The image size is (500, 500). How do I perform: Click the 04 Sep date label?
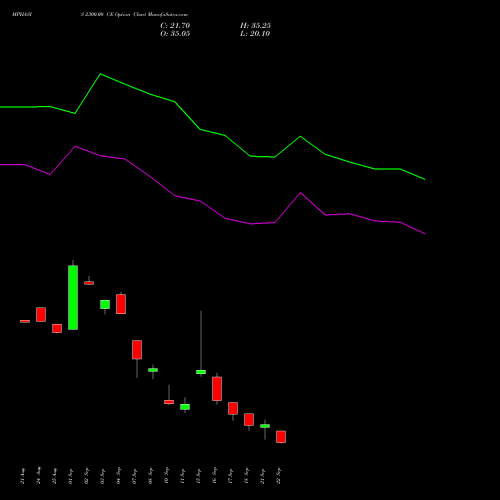coord(118,476)
